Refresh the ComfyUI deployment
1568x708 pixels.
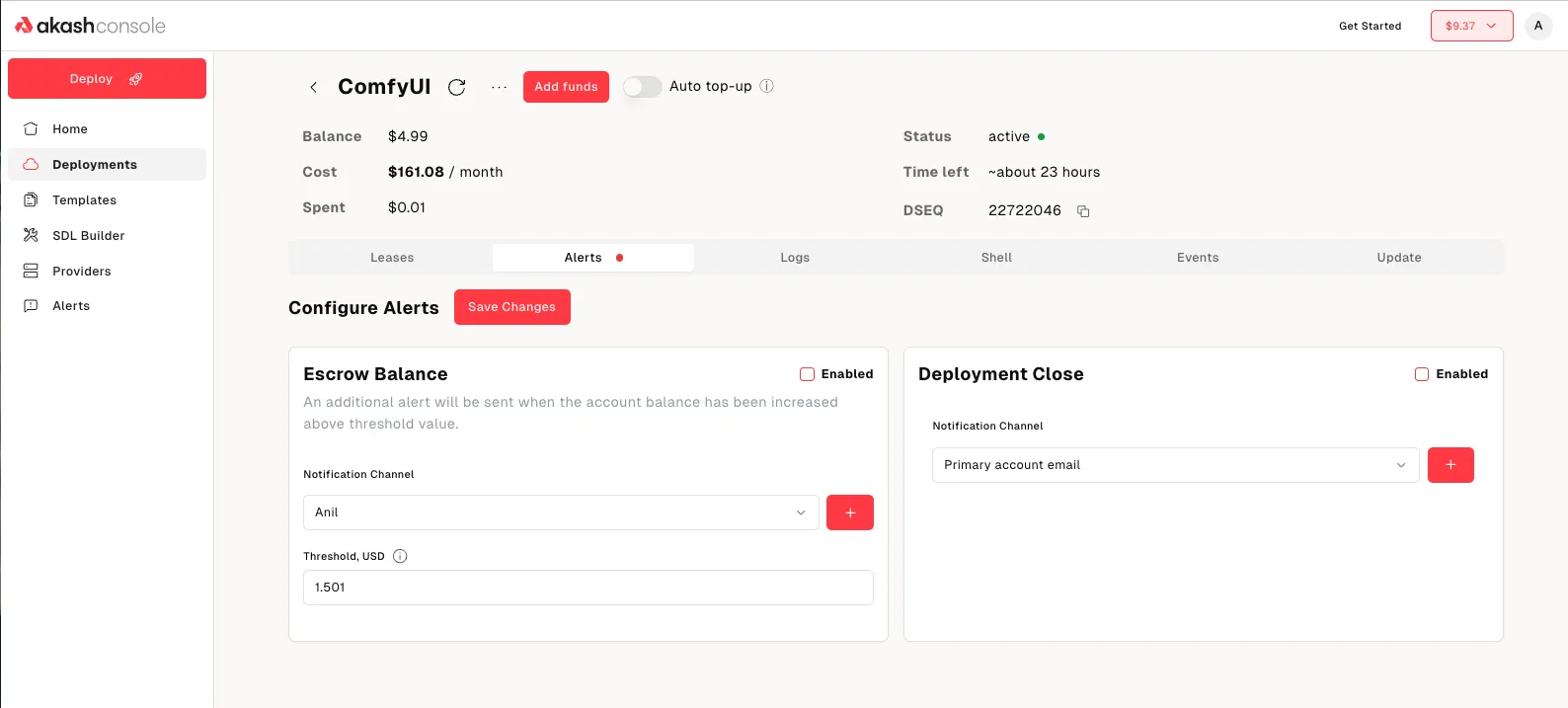click(x=456, y=87)
